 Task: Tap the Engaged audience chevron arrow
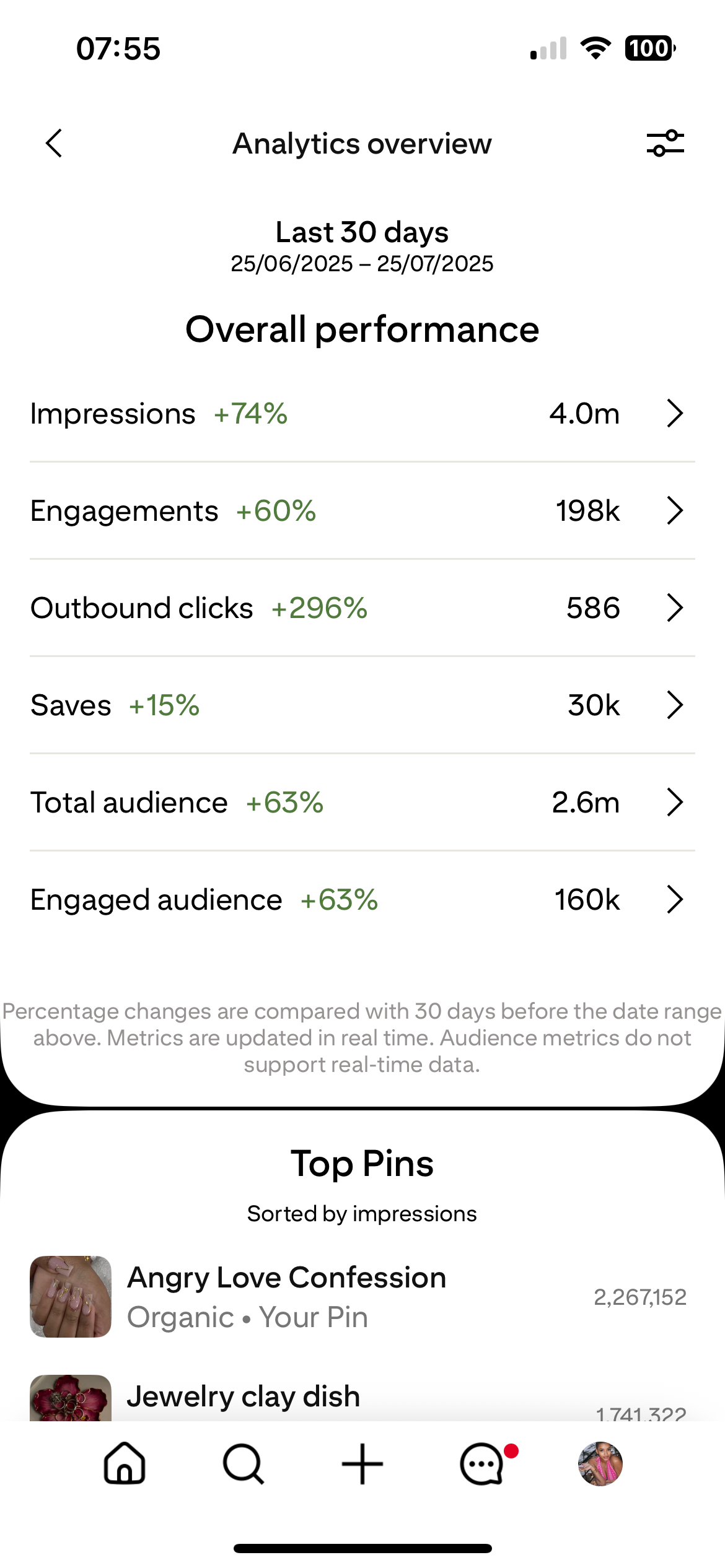675,900
